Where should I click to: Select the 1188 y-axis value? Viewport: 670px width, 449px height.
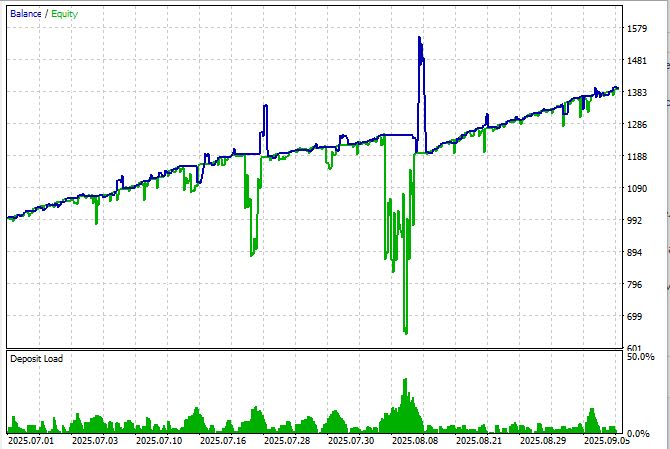click(x=637, y=156)
